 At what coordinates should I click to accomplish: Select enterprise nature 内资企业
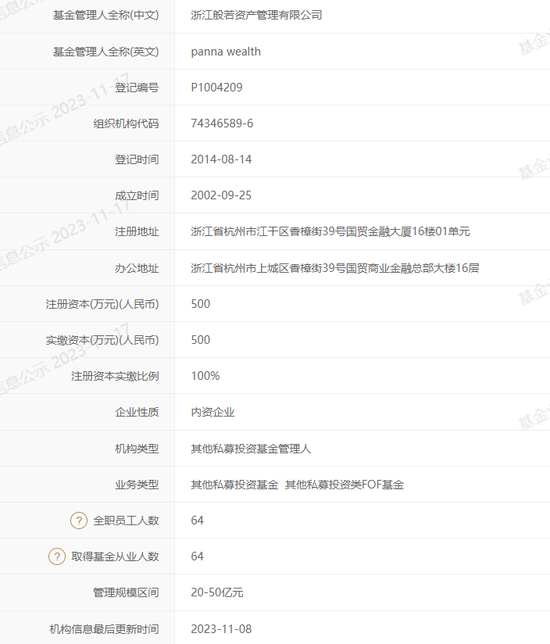click(x=213, y=412)
